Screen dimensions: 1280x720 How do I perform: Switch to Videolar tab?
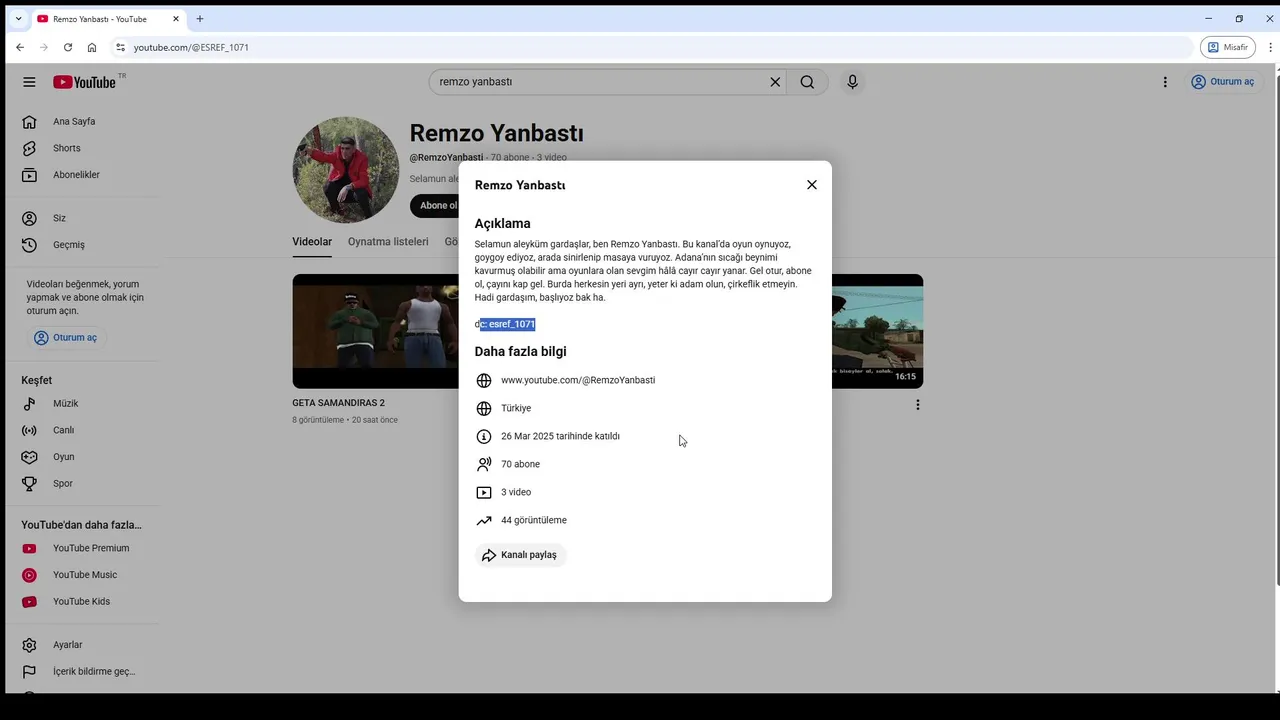(312, 242)
